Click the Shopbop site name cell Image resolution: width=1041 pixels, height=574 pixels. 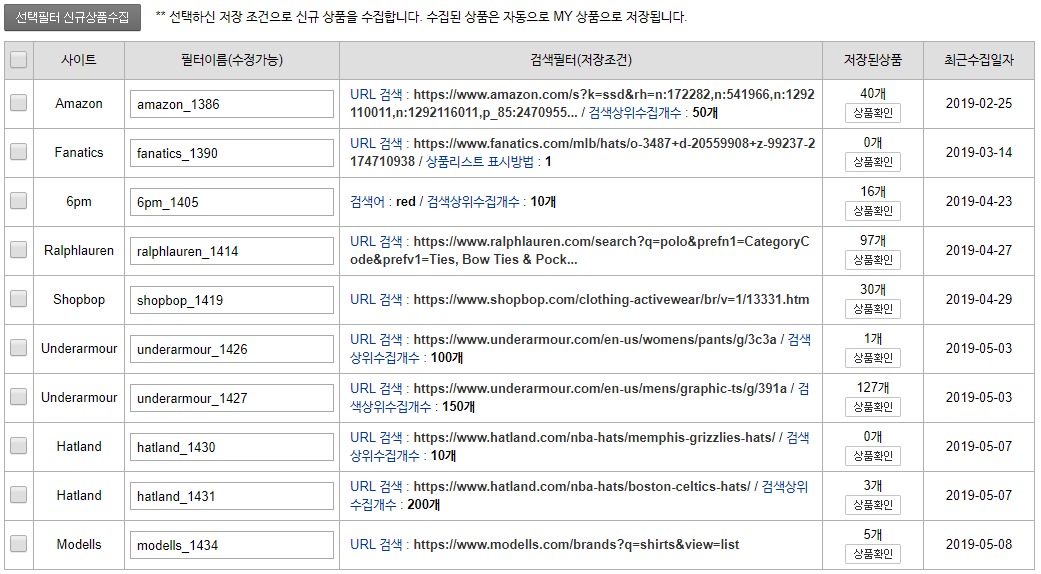(79, 300)
